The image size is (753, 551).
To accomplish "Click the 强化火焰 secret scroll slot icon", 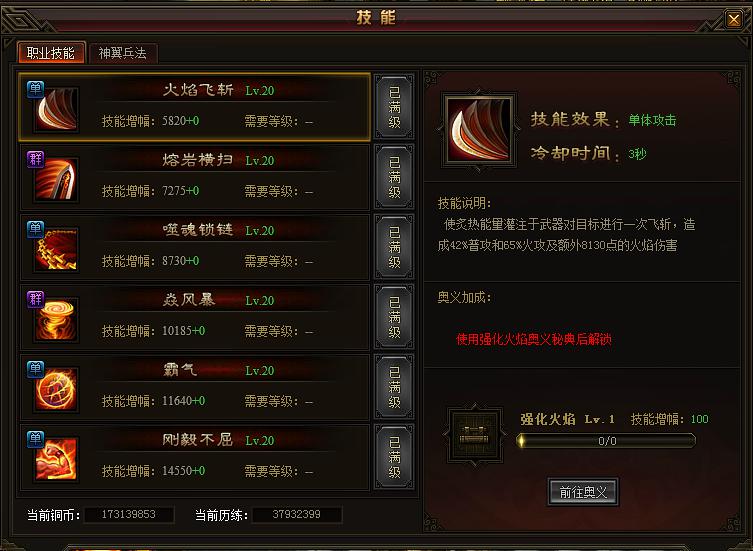I will point(475,435).
